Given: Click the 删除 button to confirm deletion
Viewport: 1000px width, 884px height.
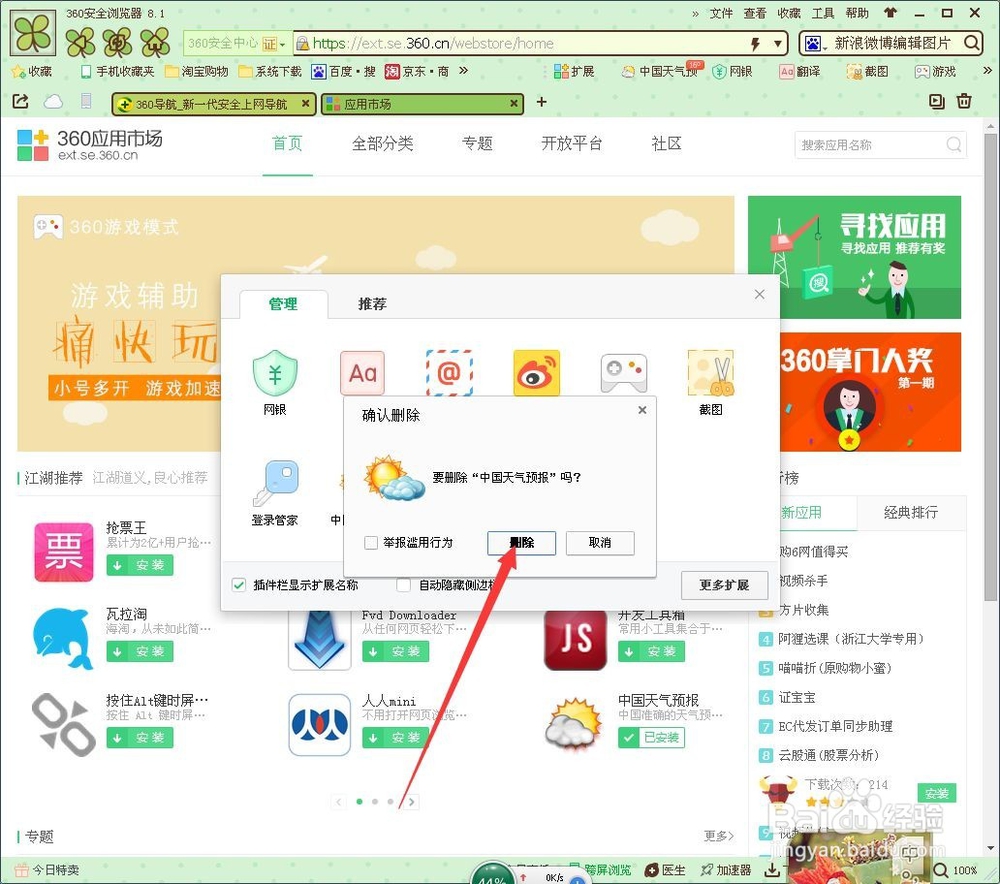Looking at the screenshot, I should (521, 543).
